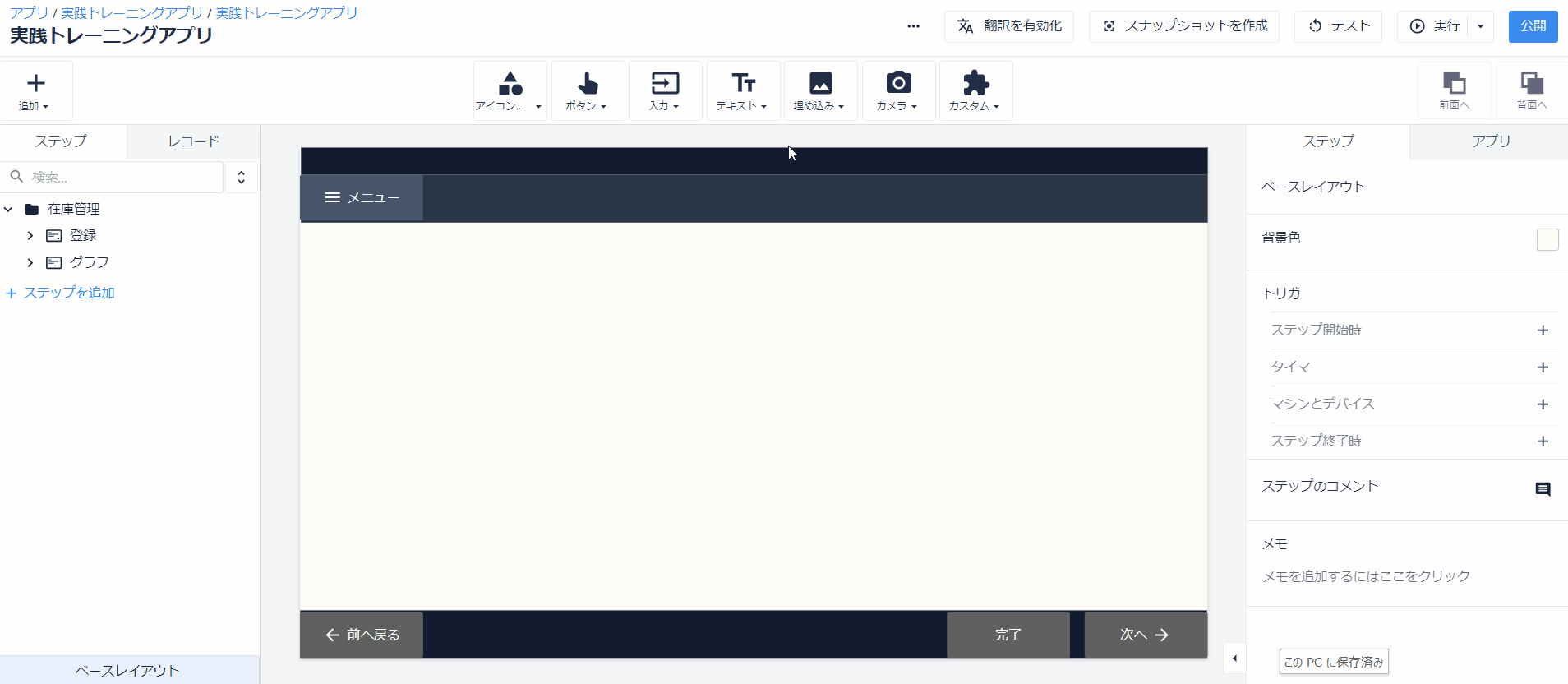Click the 完了 button on canvas
Viewport: 1568px width, 684px height.
1008,635
